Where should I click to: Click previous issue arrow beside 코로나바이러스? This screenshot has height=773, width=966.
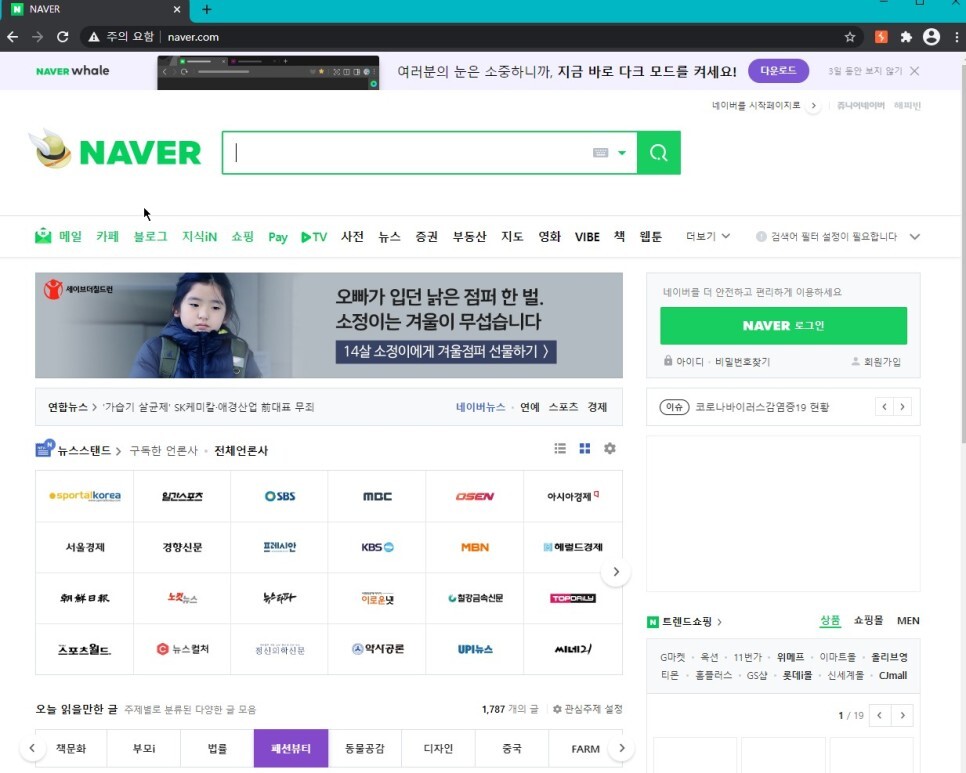pyautogui.click(x=884, y=407)
